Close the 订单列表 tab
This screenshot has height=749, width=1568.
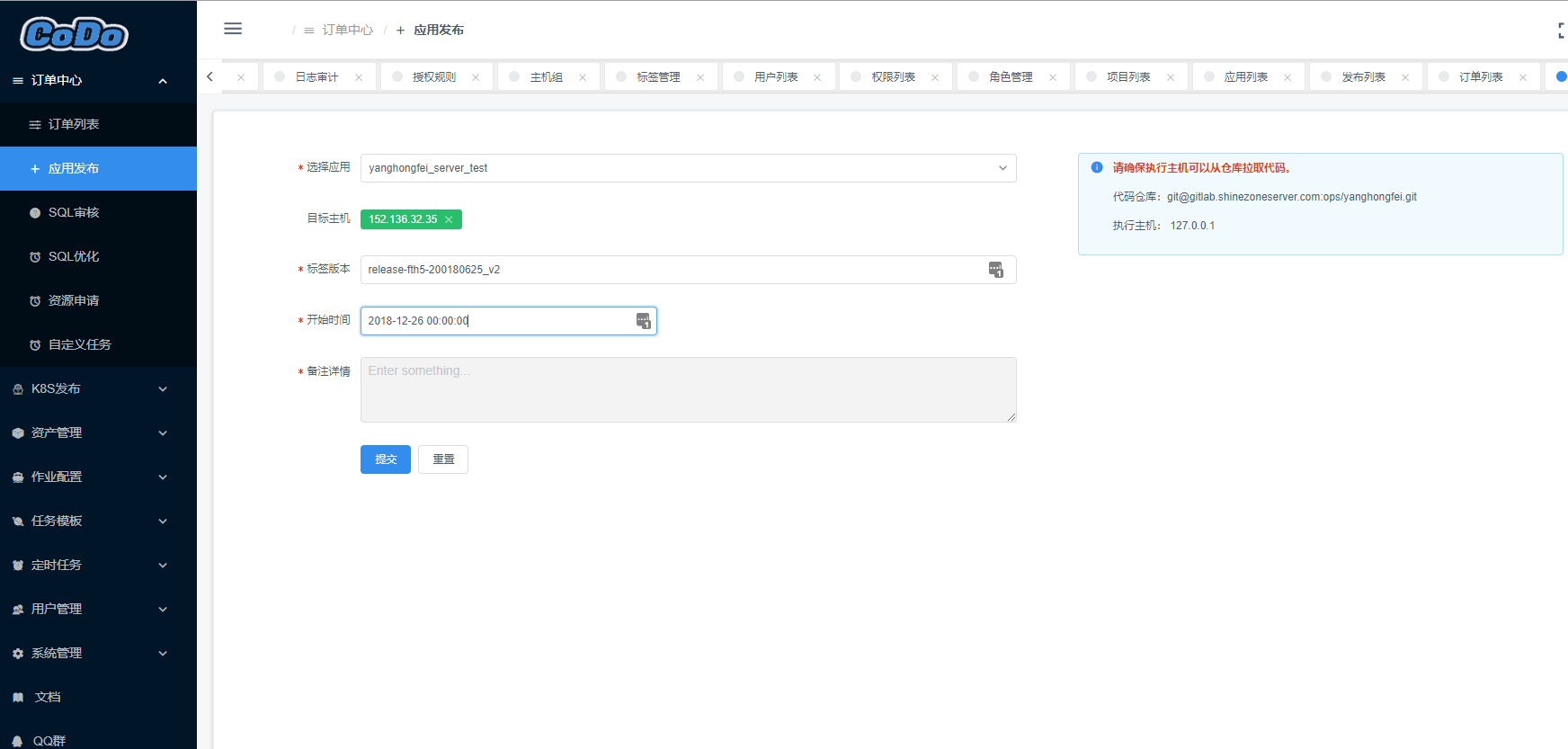click(1523, 77)
